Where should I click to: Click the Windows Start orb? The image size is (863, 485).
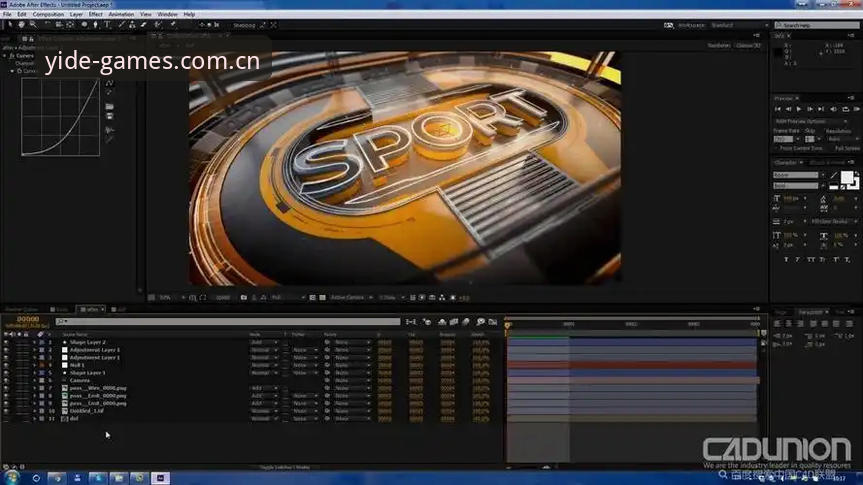click(10, 477)
